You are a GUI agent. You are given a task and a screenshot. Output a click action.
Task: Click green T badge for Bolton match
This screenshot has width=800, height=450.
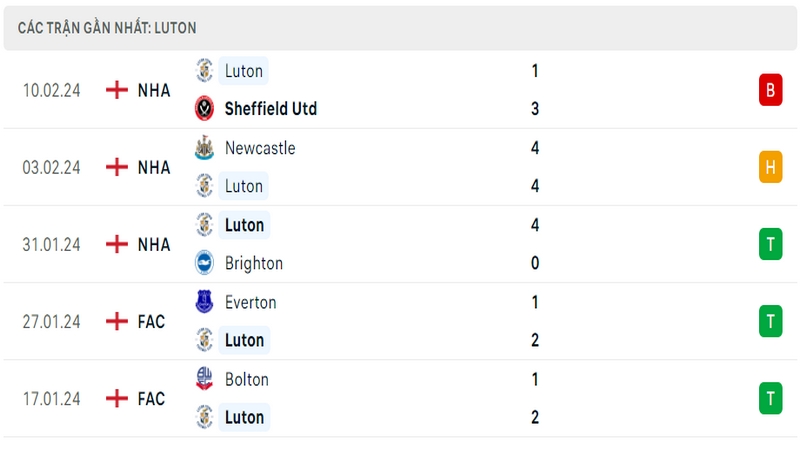(x=770, y=398)
